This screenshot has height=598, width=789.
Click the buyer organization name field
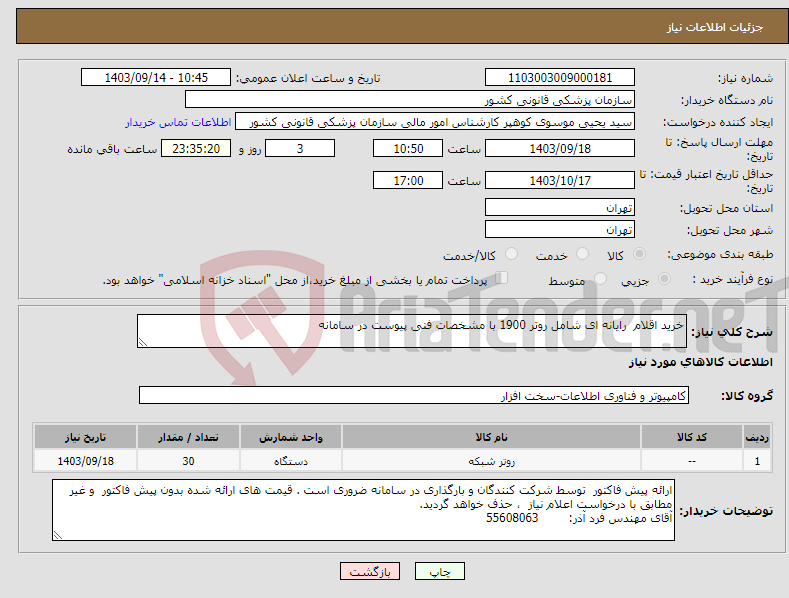click(x=410, y=100)
